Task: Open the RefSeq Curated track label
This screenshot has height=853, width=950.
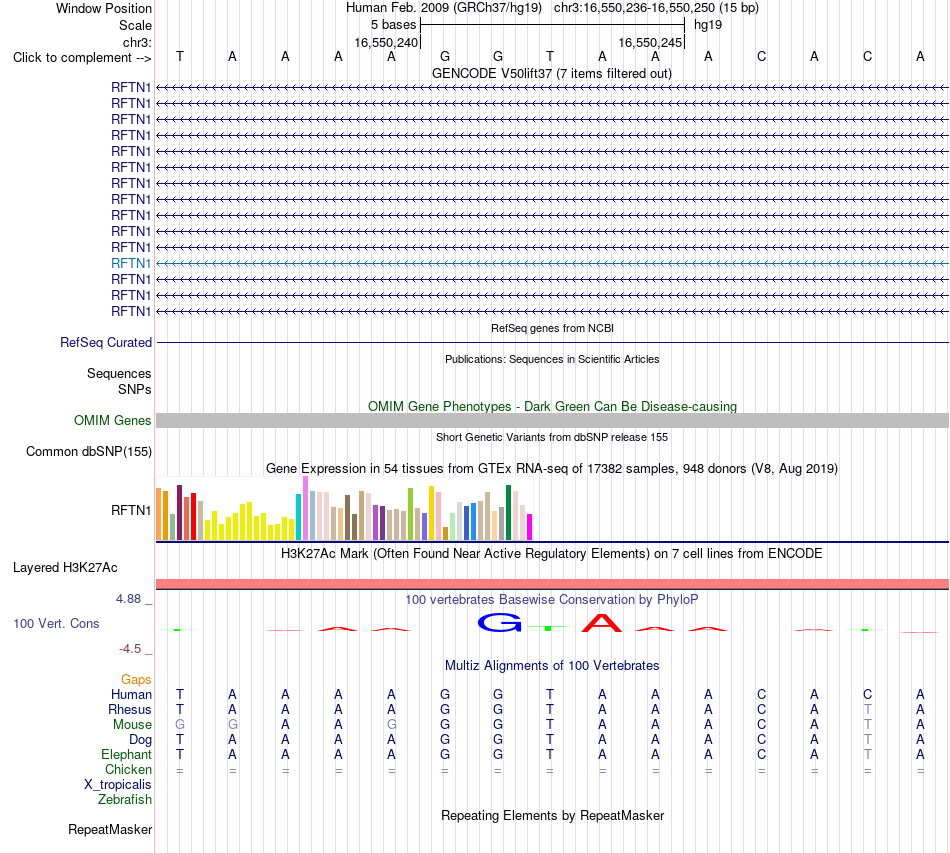Action: point(106,342)
